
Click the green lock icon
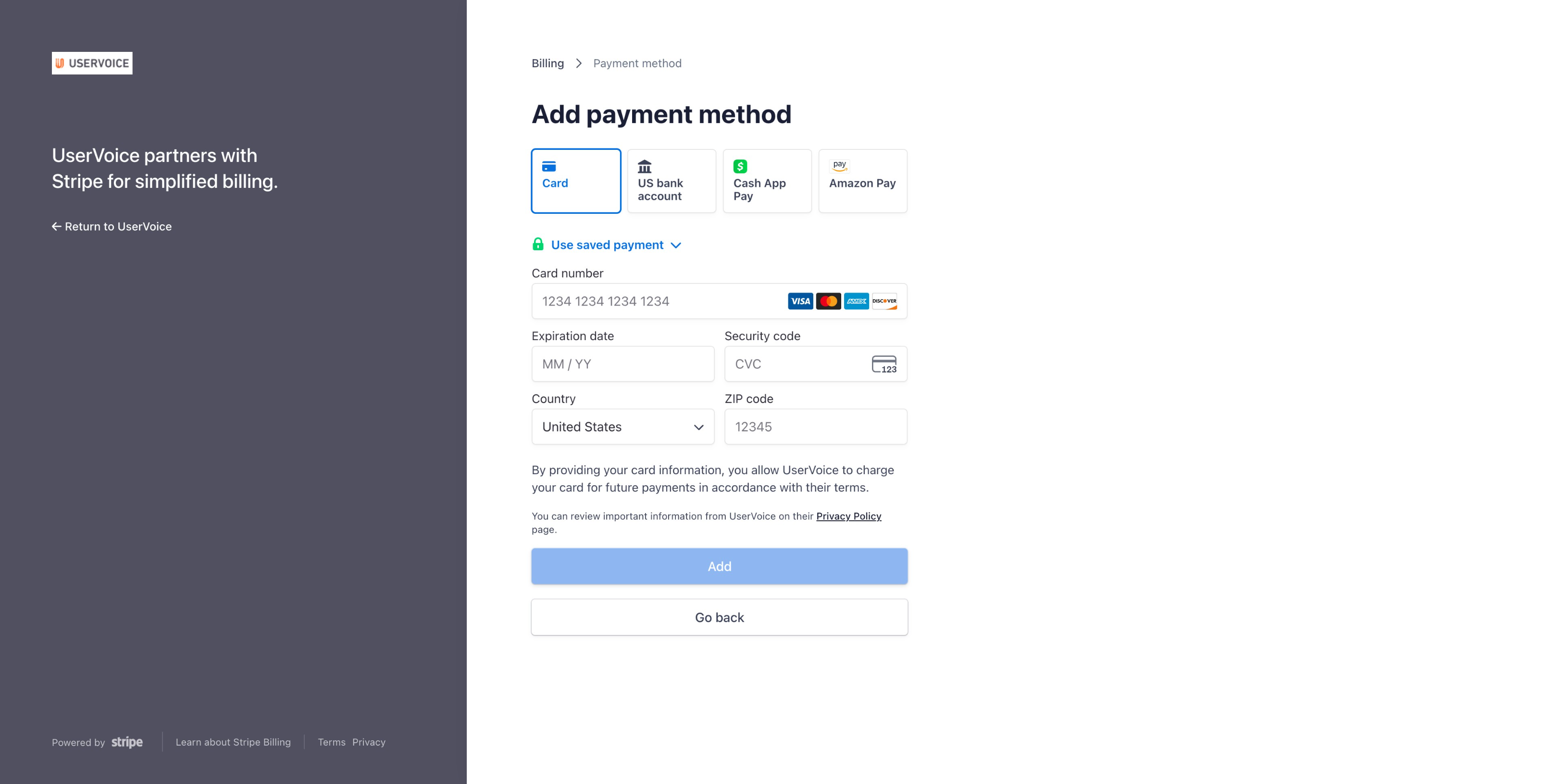pos(537,245)
